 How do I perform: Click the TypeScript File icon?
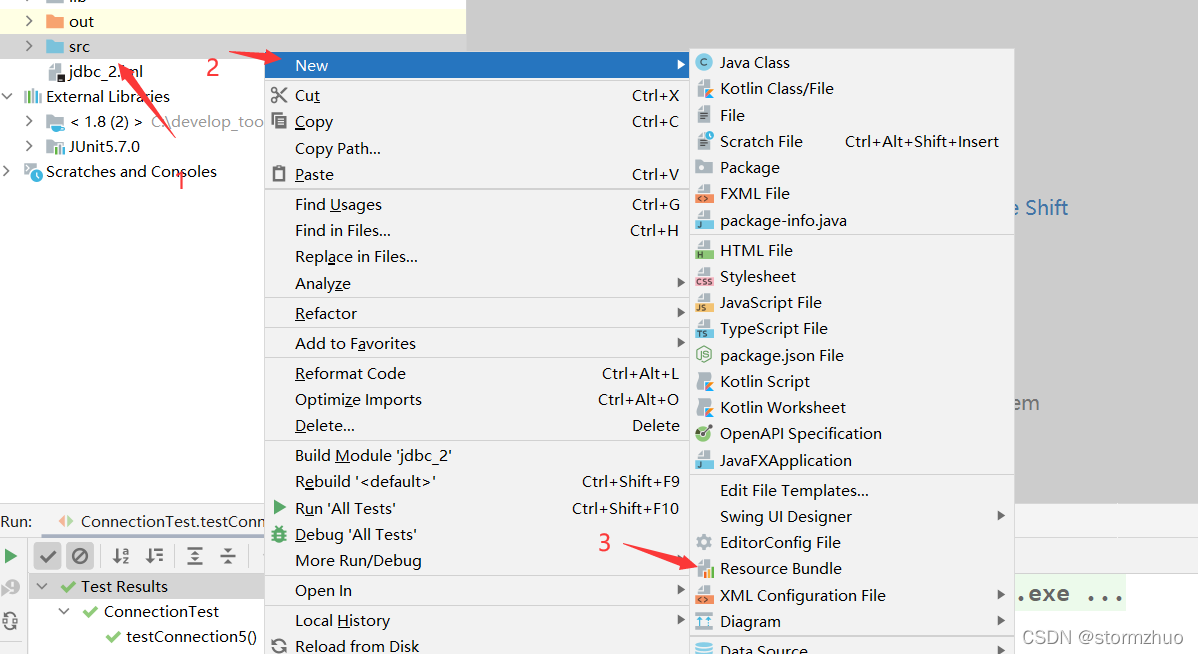pyautogui.click(x=704, y=329)
